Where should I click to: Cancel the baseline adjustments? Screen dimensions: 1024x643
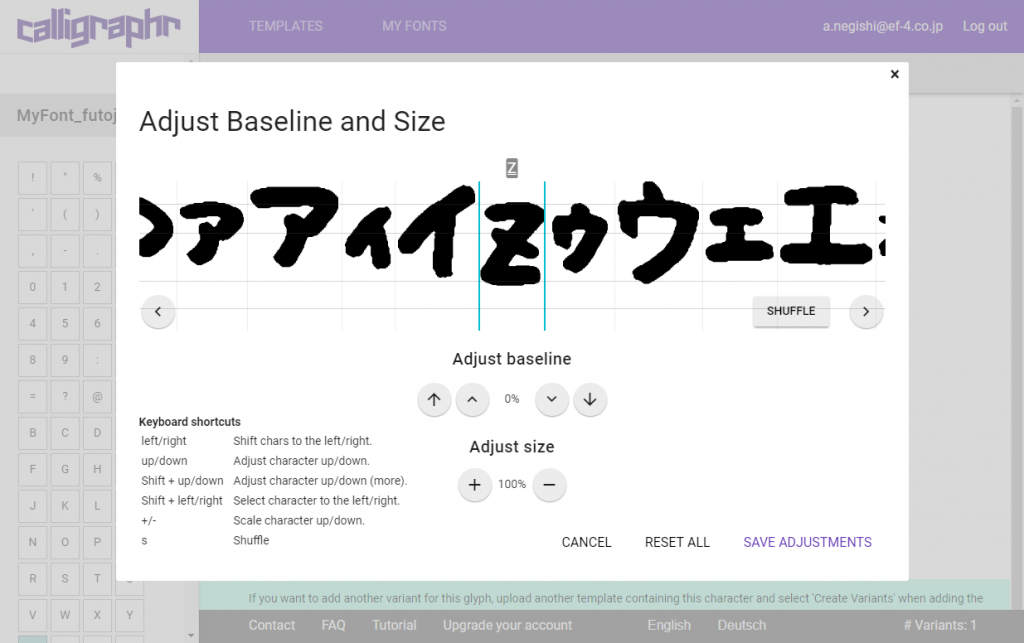[586, 541]
